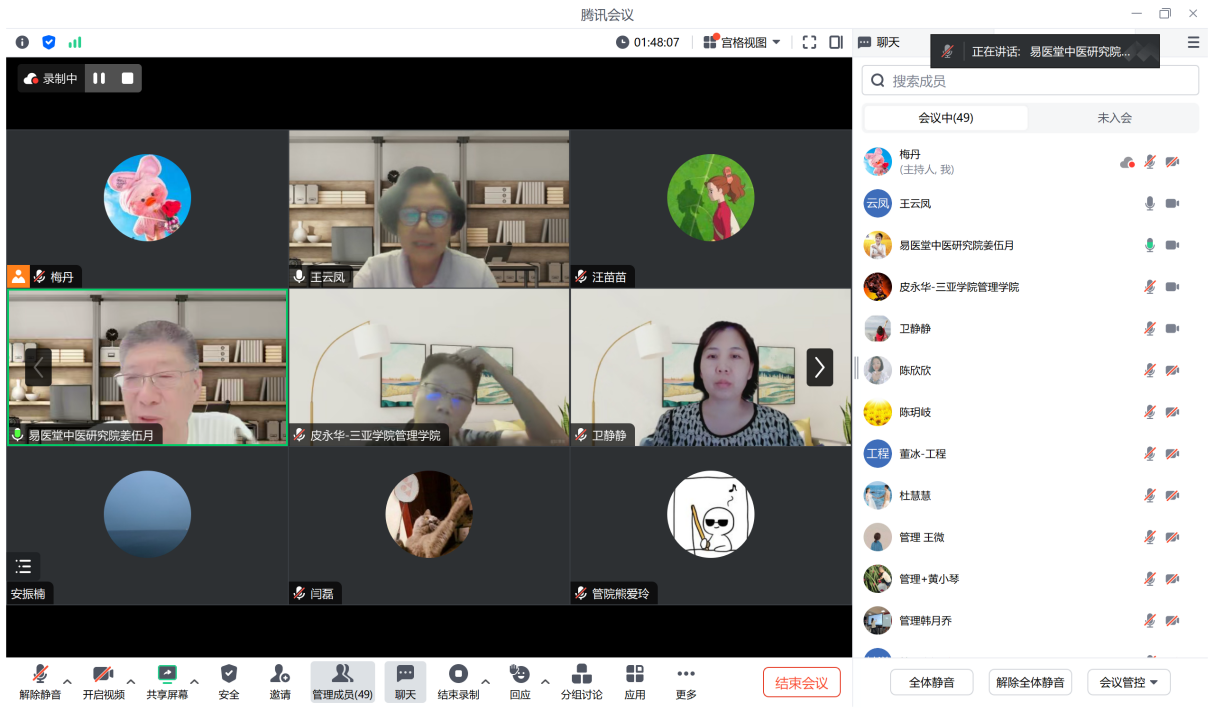Select the In Meeting (会议中) tab

click(945, 118)
